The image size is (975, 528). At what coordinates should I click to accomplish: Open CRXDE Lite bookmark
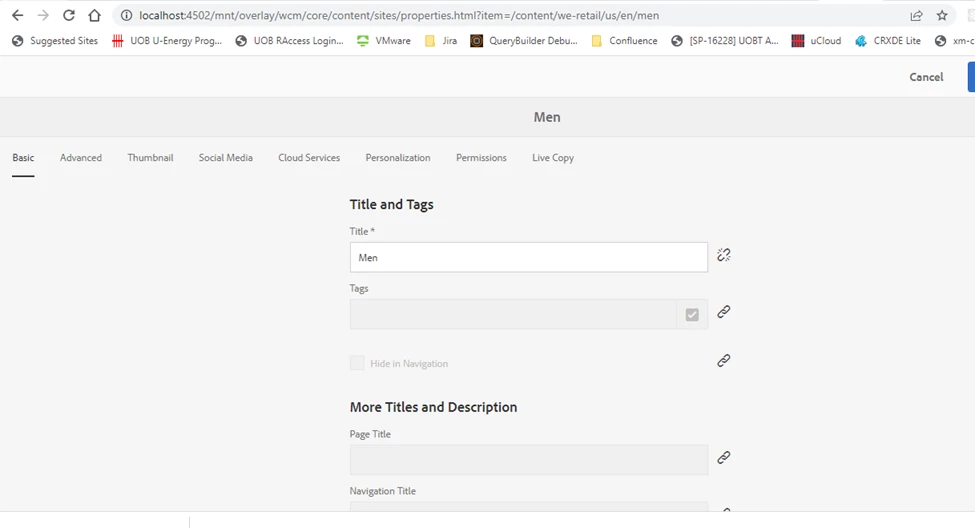coord(887,41)
